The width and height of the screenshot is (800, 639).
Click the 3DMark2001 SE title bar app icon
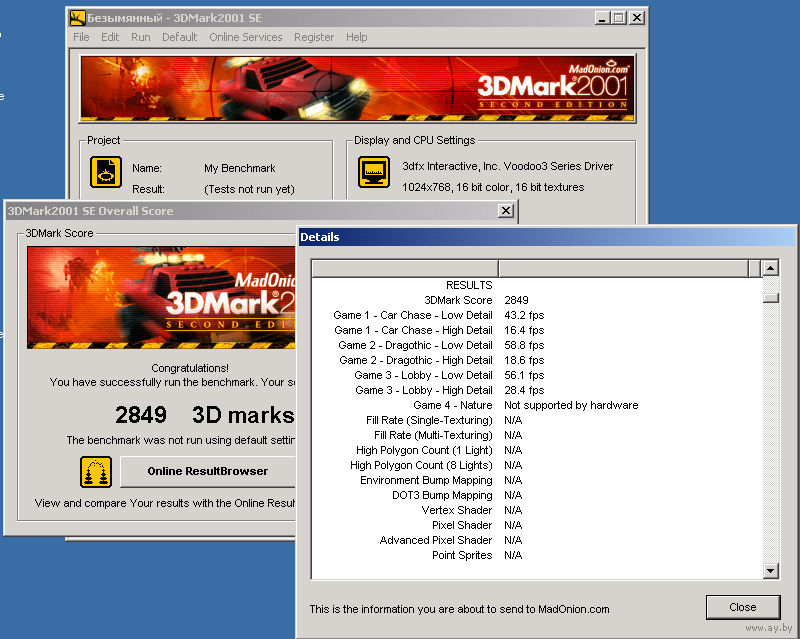coord(78,18)
